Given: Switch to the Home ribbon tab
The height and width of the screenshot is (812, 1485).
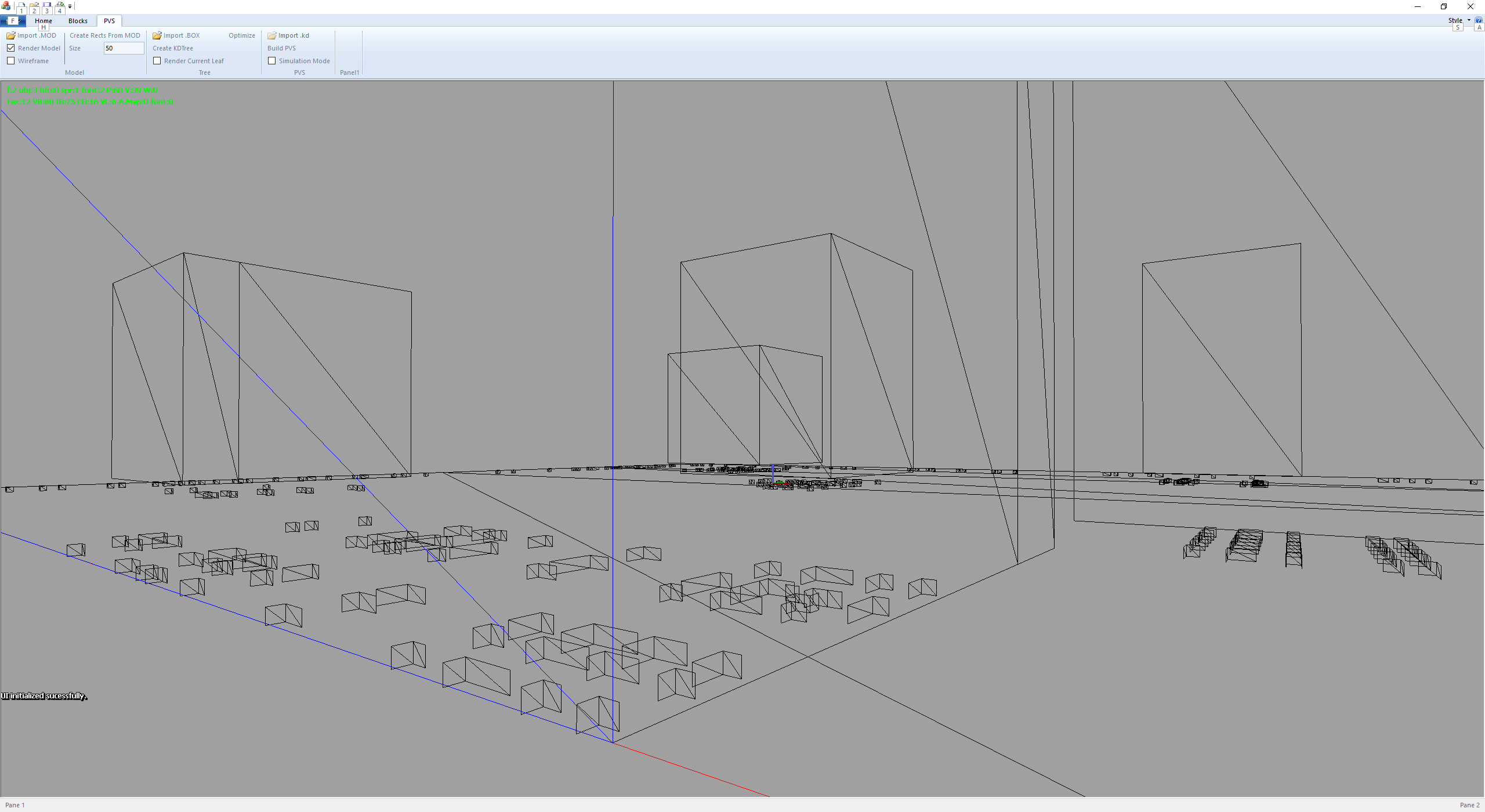Looking at the screenshot, I should pyautogui.click(x=43, y=21).
